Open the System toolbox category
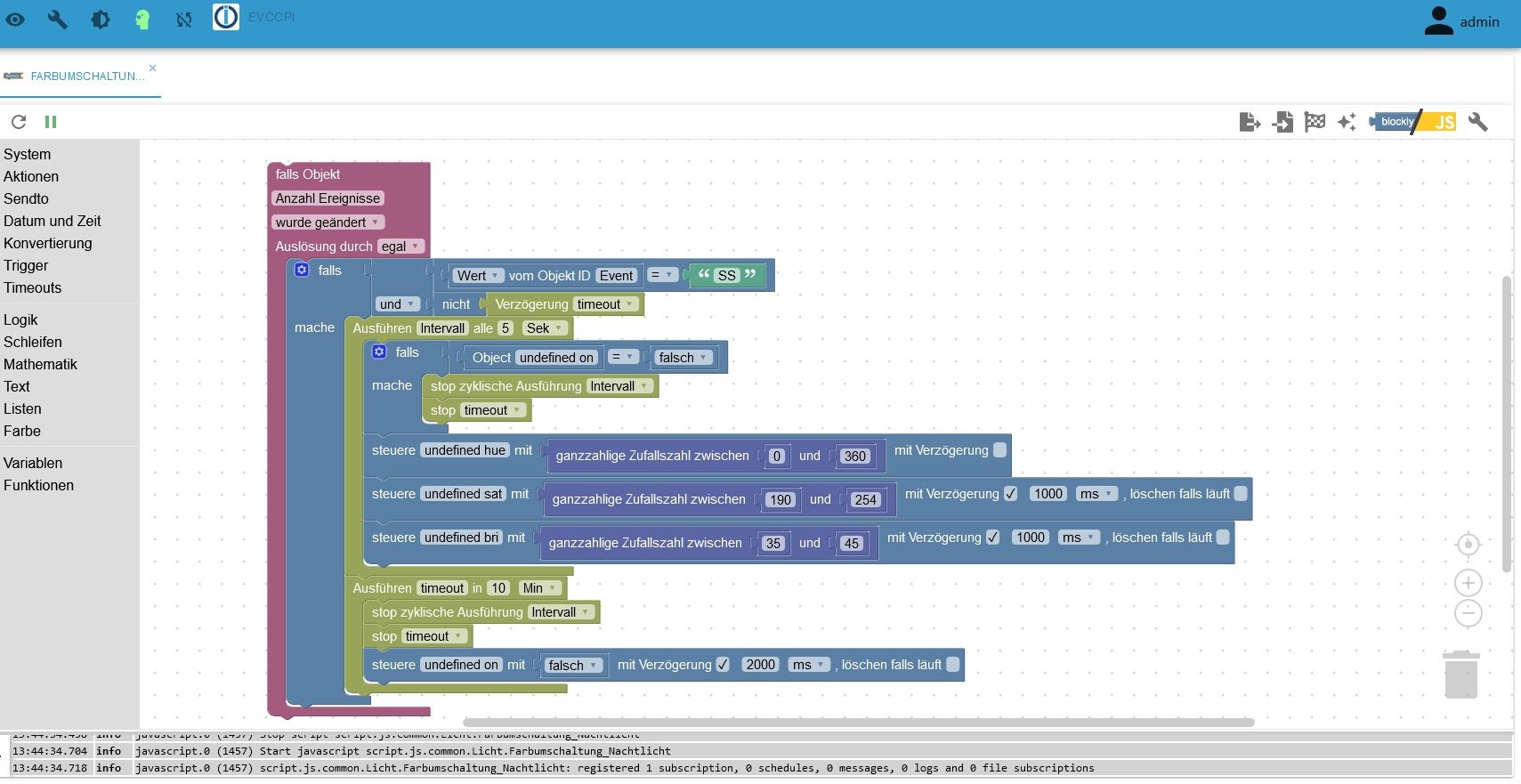 pos(27,154)
